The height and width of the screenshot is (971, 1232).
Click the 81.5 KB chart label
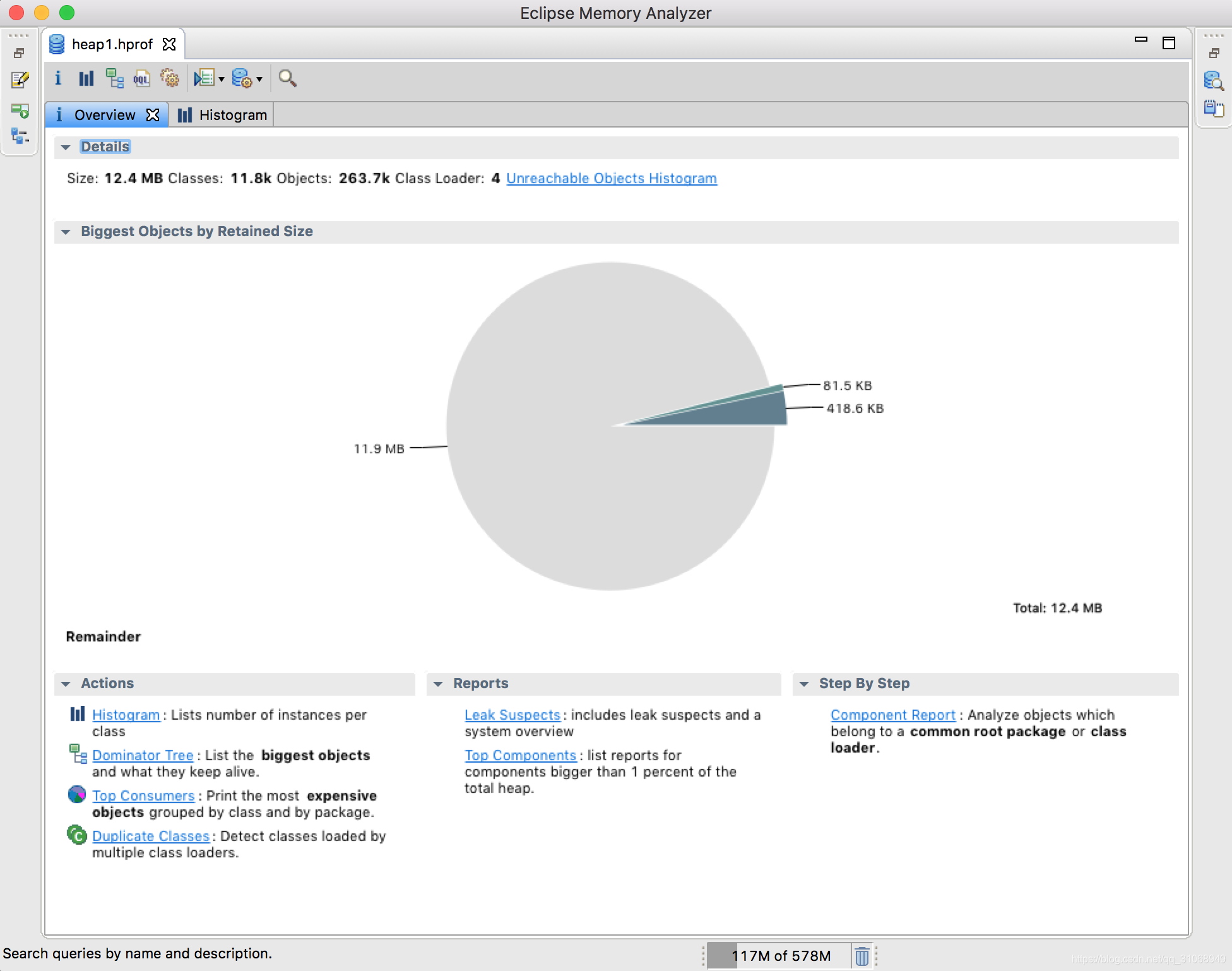847,386
